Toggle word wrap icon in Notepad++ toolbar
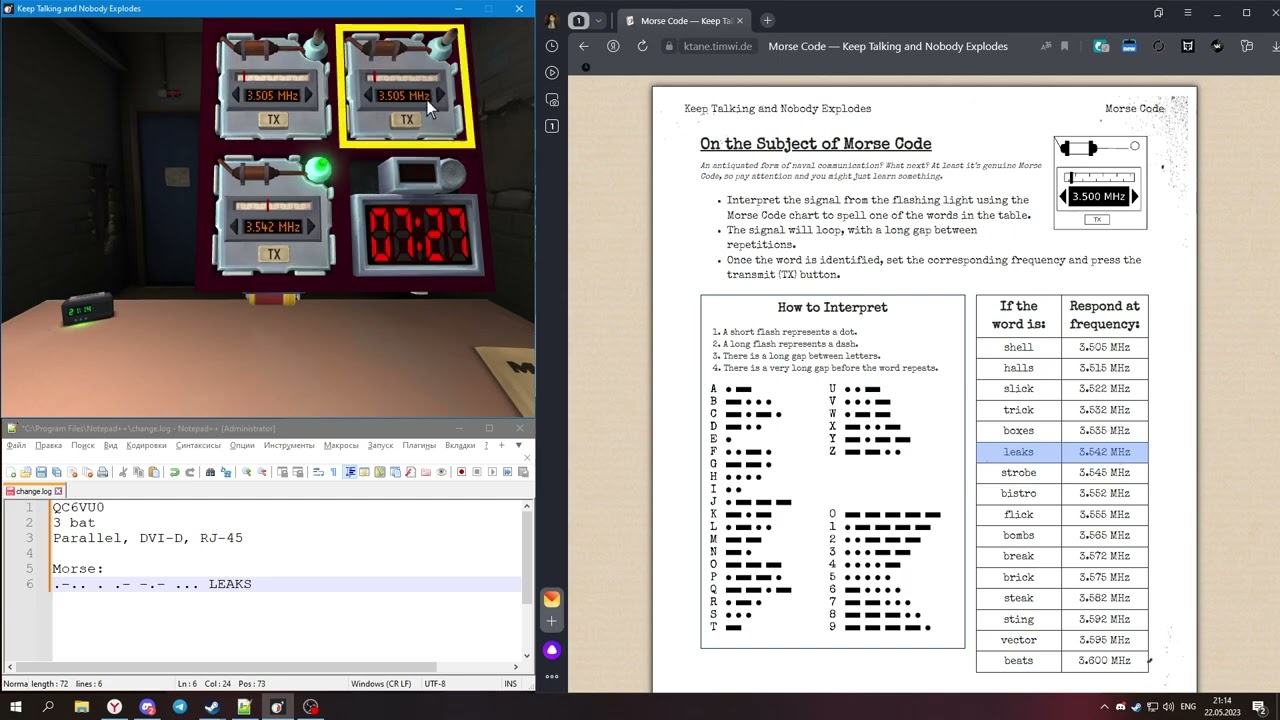This screenshot has width=1280, height=720. coord(318,472)
